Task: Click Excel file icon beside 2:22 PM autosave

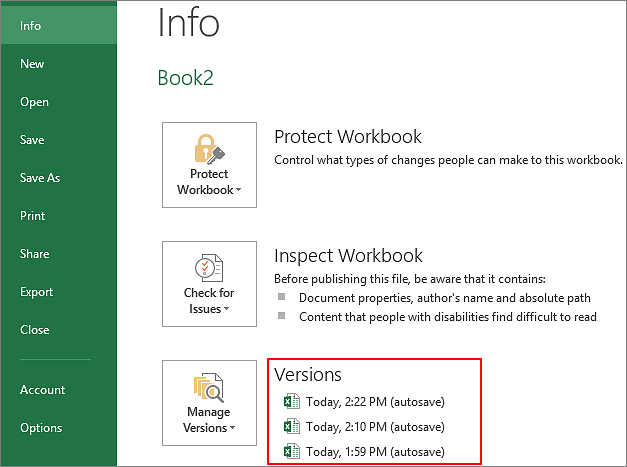Action: tap(292, 402)
